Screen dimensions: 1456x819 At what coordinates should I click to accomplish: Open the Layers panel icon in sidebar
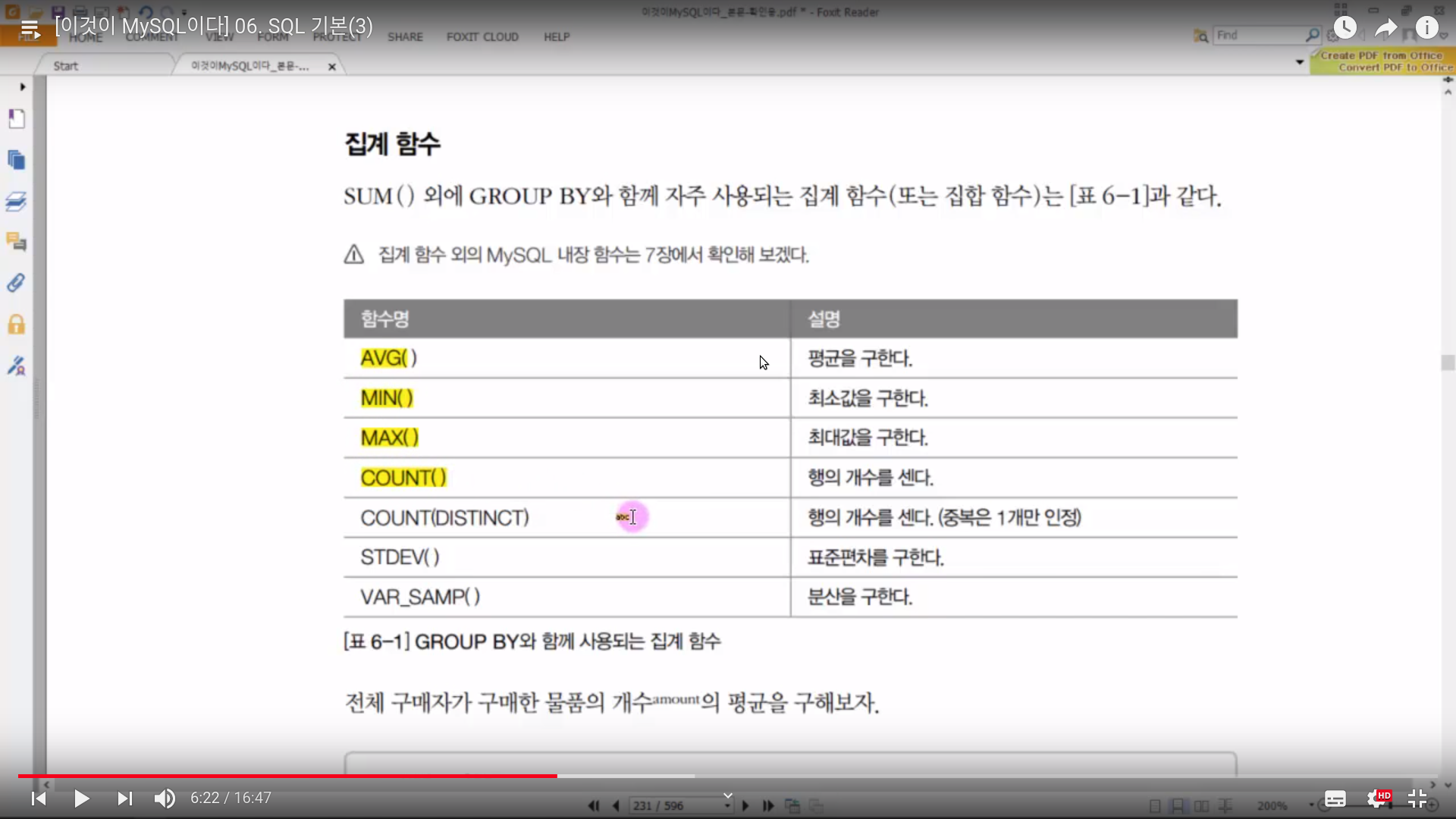point(17,201)
